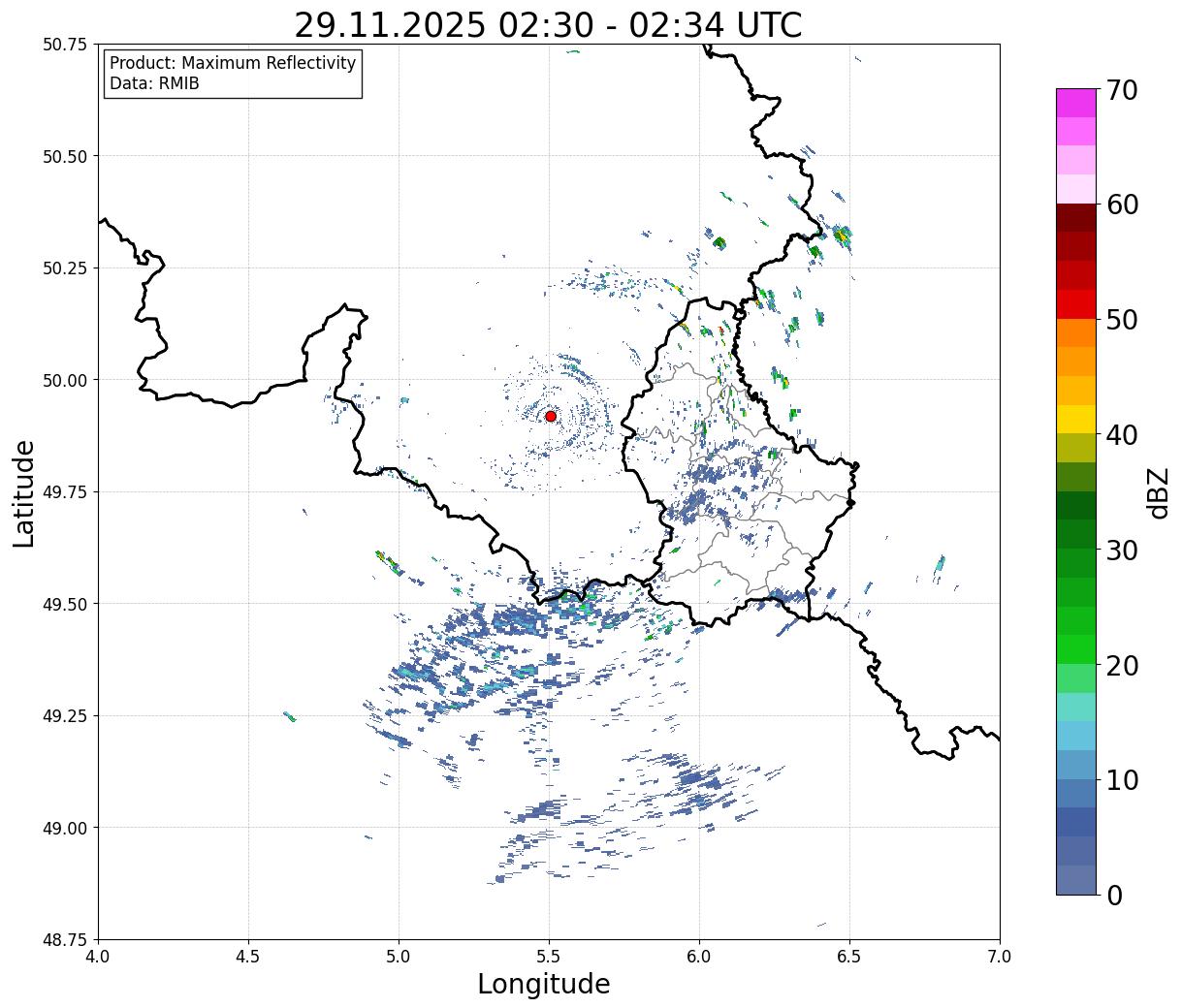Click the colorbar tick label 30
The width and height of the screenshot is (1182, 1008).
pyautogui.click(x=1122, y=550)
